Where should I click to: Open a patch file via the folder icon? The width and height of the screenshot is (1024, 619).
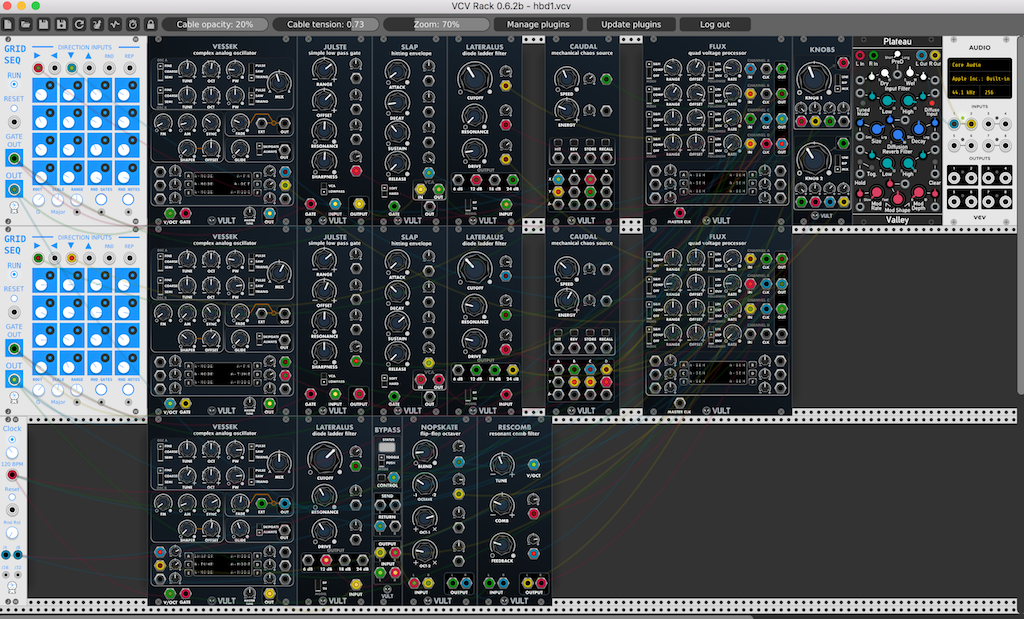[x=25, y=25]
